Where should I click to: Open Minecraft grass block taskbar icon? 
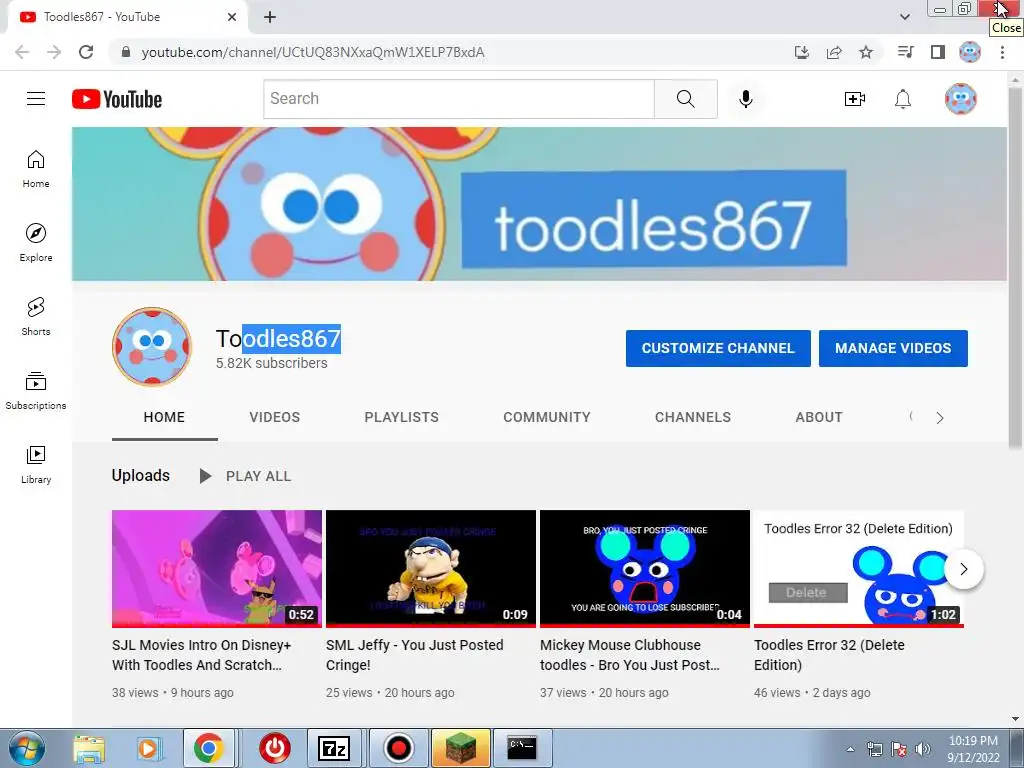460,748
